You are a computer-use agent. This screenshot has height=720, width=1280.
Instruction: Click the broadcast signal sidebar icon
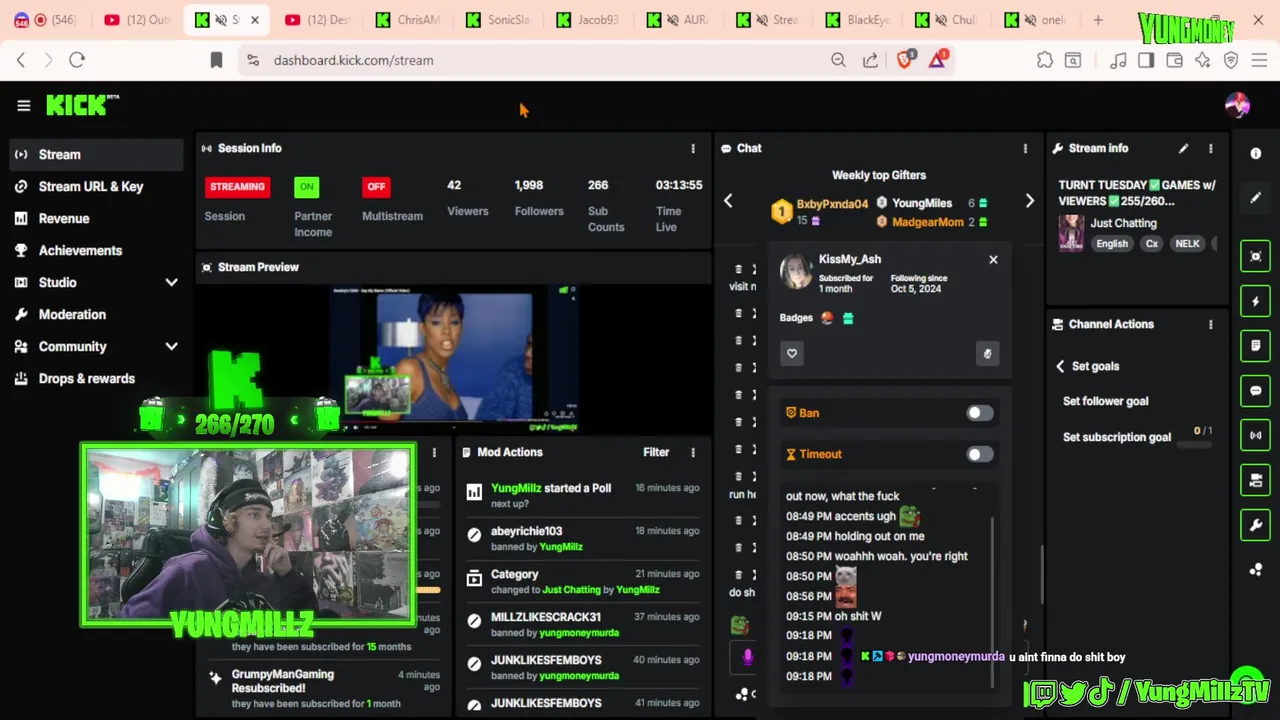1256,436
